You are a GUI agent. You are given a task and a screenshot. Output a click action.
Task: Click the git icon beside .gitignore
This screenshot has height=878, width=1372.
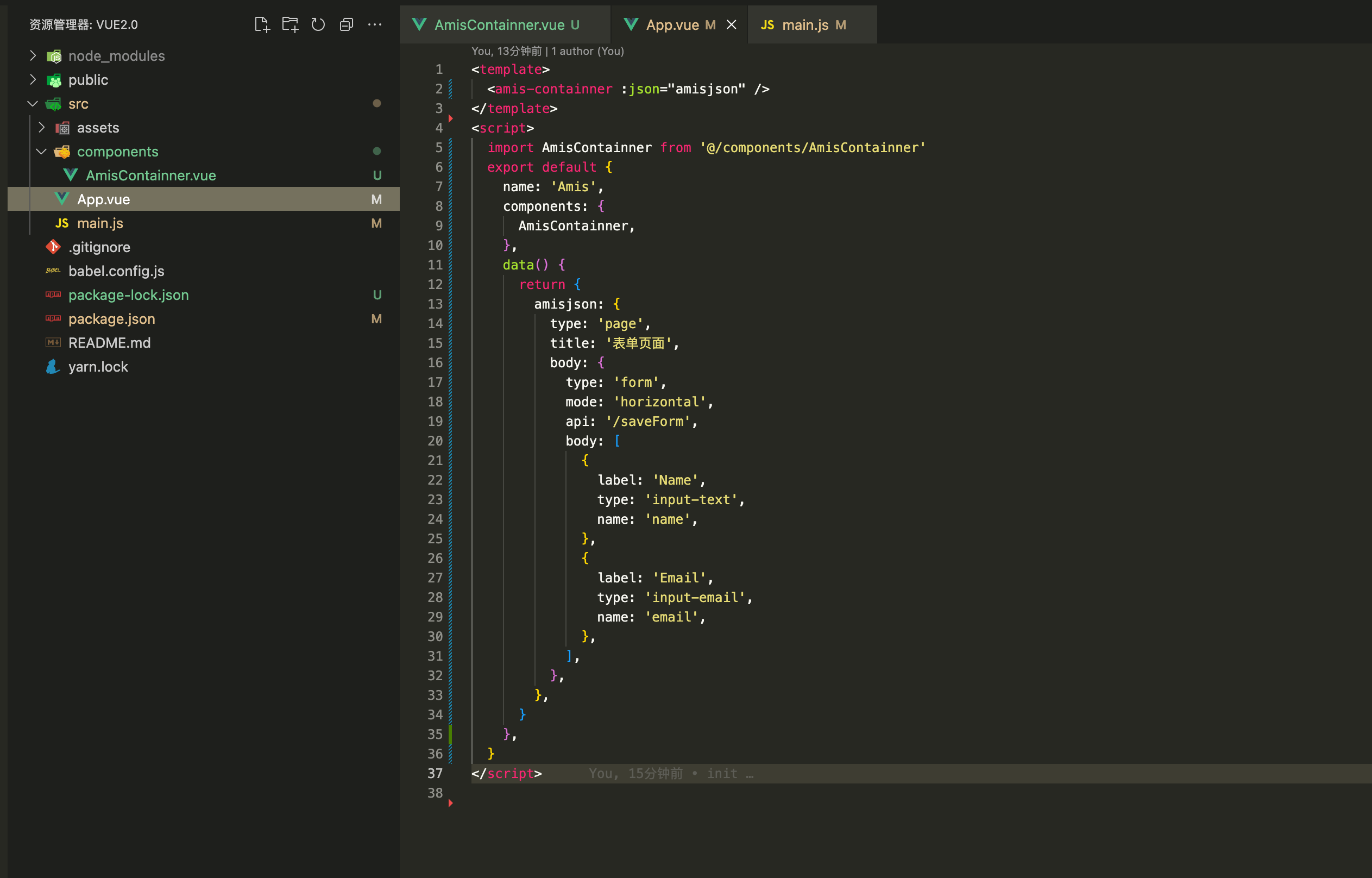(53, 247)
